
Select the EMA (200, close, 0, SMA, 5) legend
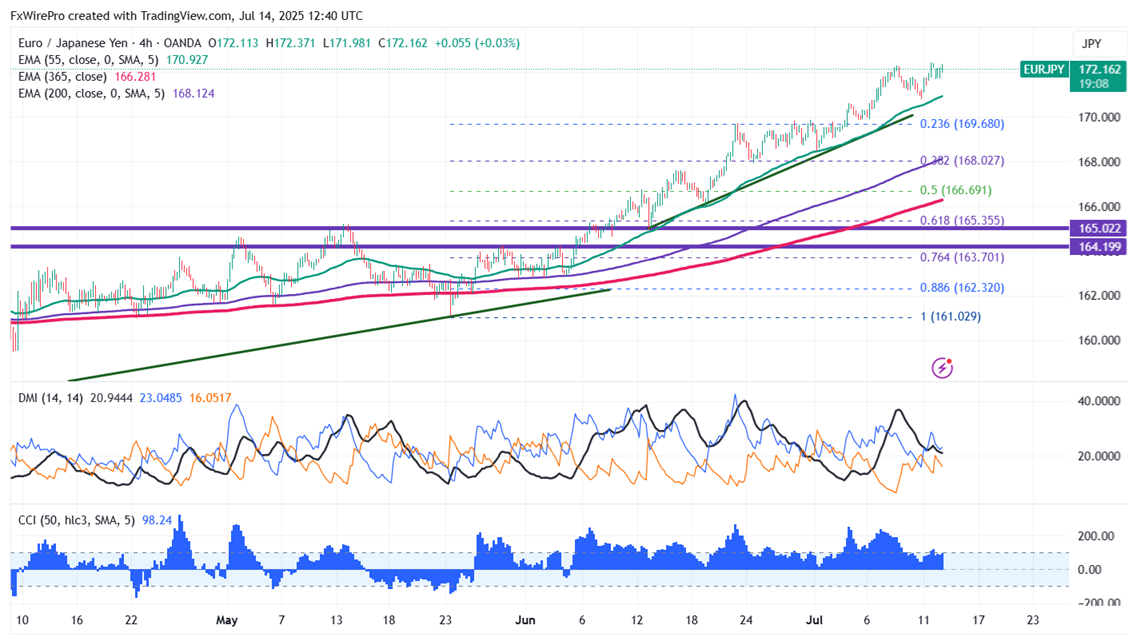[x=92, y=93]
